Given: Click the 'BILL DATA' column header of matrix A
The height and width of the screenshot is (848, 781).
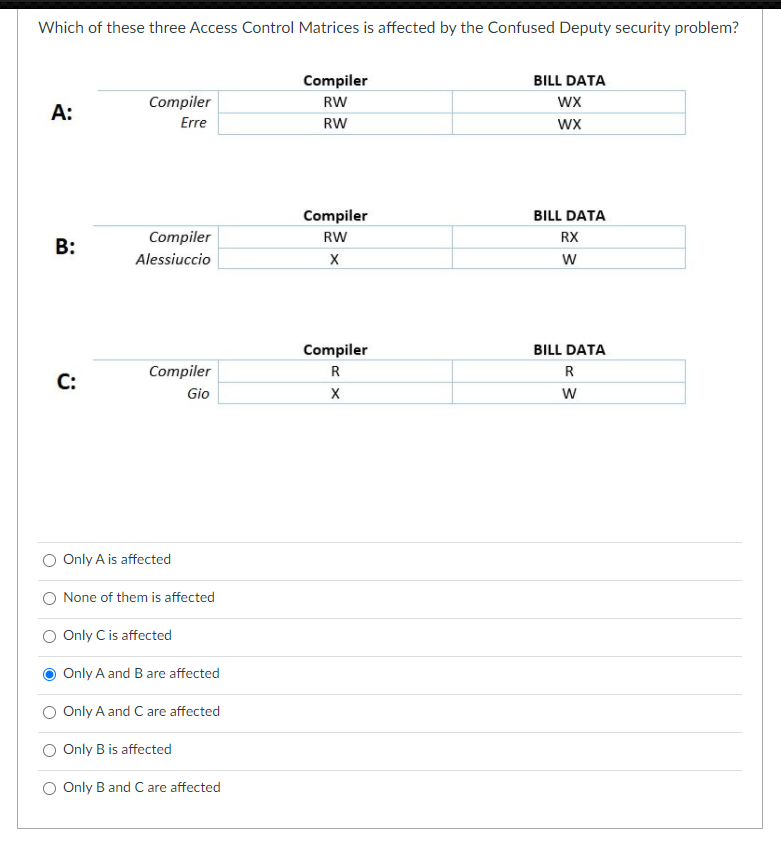Looking at the screenshot, I should click(569, 80).
